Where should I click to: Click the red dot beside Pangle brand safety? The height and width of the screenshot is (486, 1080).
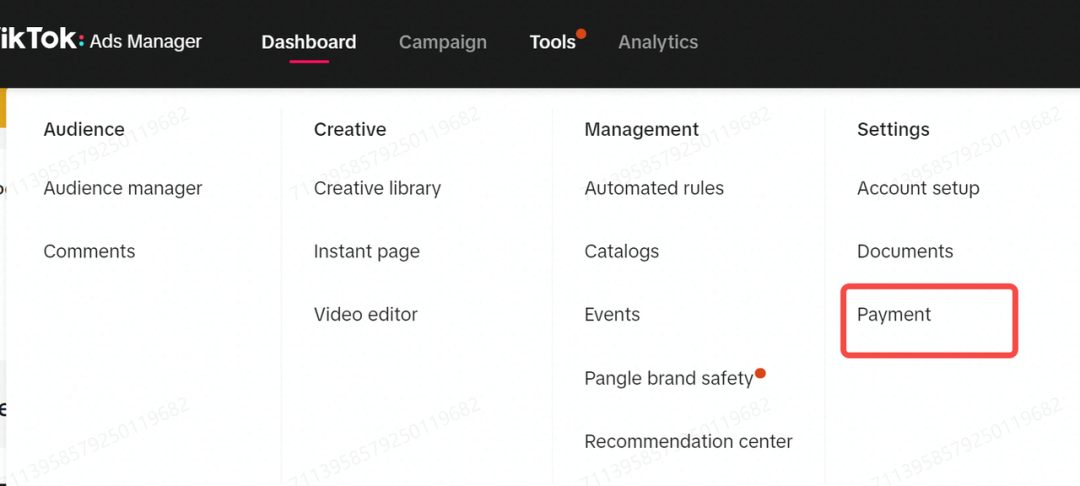760,374
